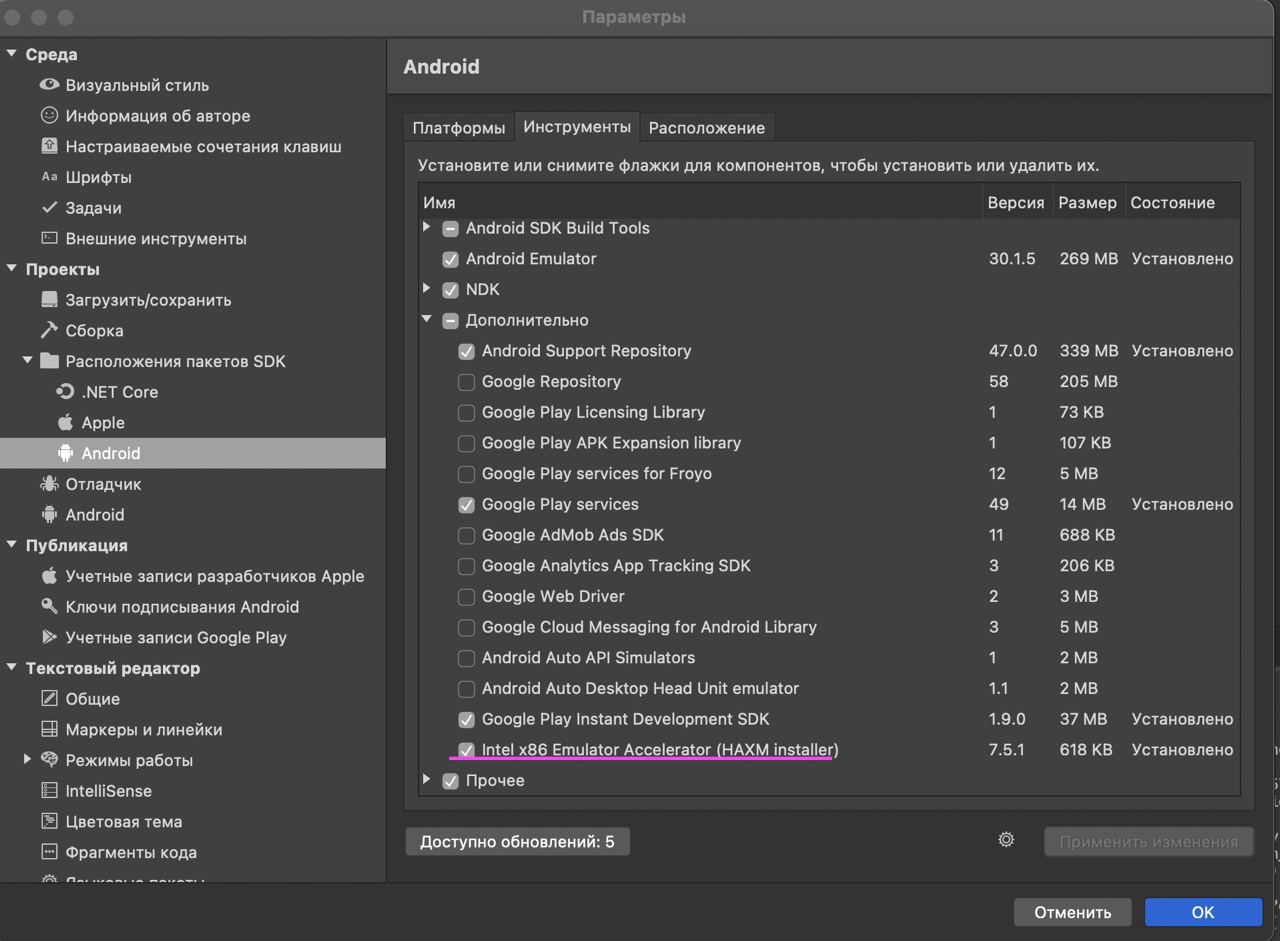
Task: Select the Инструменты tab
Action: pyautogui.click(x=577, y=127)
